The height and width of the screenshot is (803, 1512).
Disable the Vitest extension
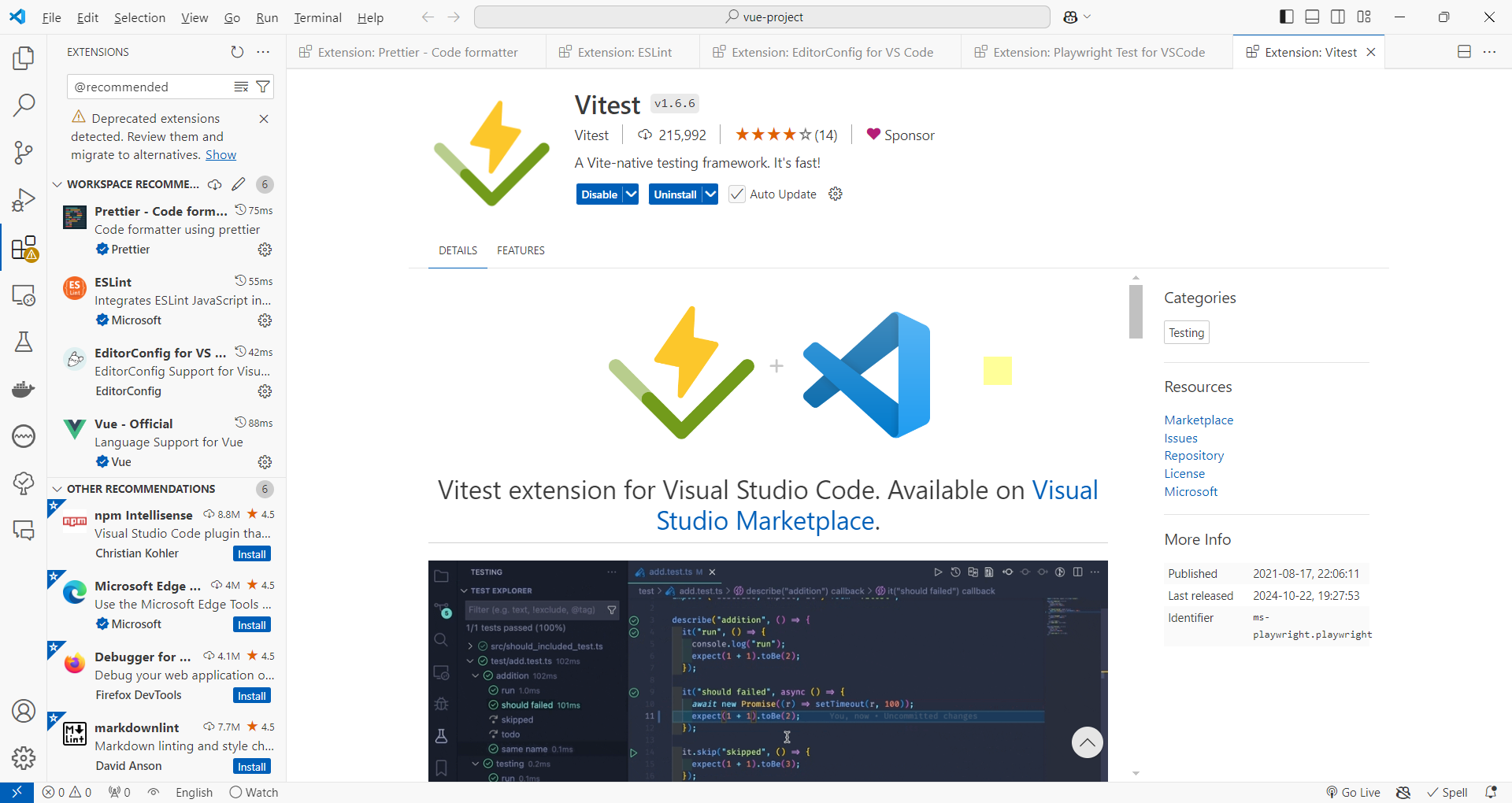[x=599, y=194]
